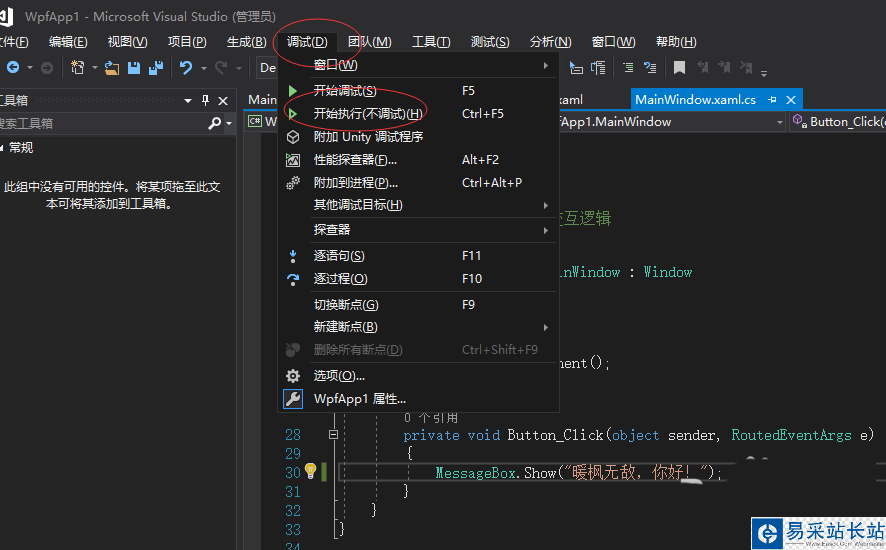Open the Undo history dropdown arrow
886x550 pixels.
pyautogui.click(x=203, y=68)
